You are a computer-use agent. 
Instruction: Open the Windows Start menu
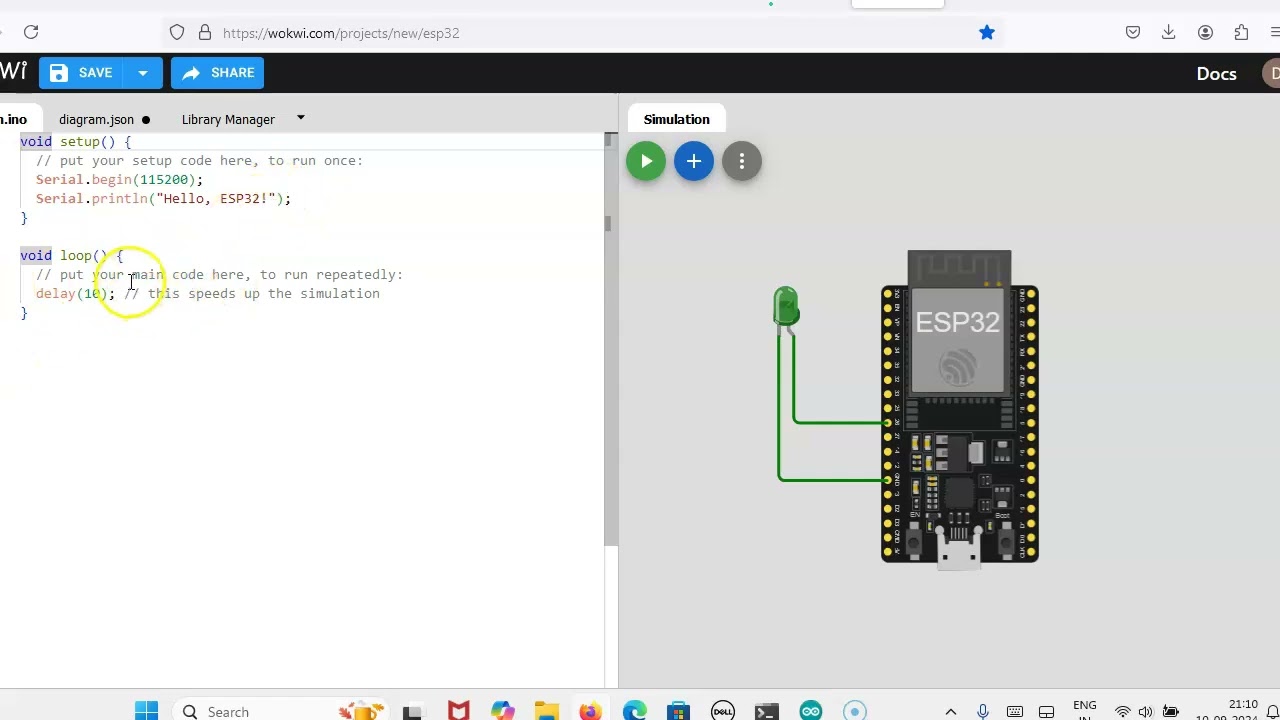click(x=146, y=711)
